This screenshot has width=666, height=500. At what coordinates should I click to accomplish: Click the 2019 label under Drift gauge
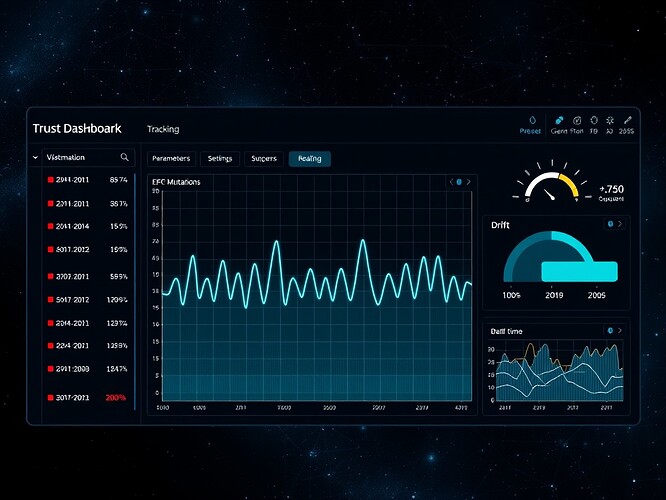point(554,295)
